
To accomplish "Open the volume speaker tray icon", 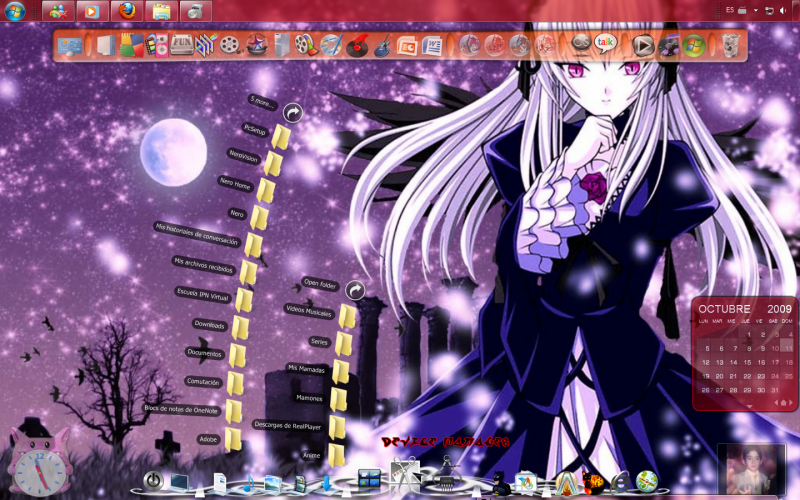I will [x=783, y=10].
